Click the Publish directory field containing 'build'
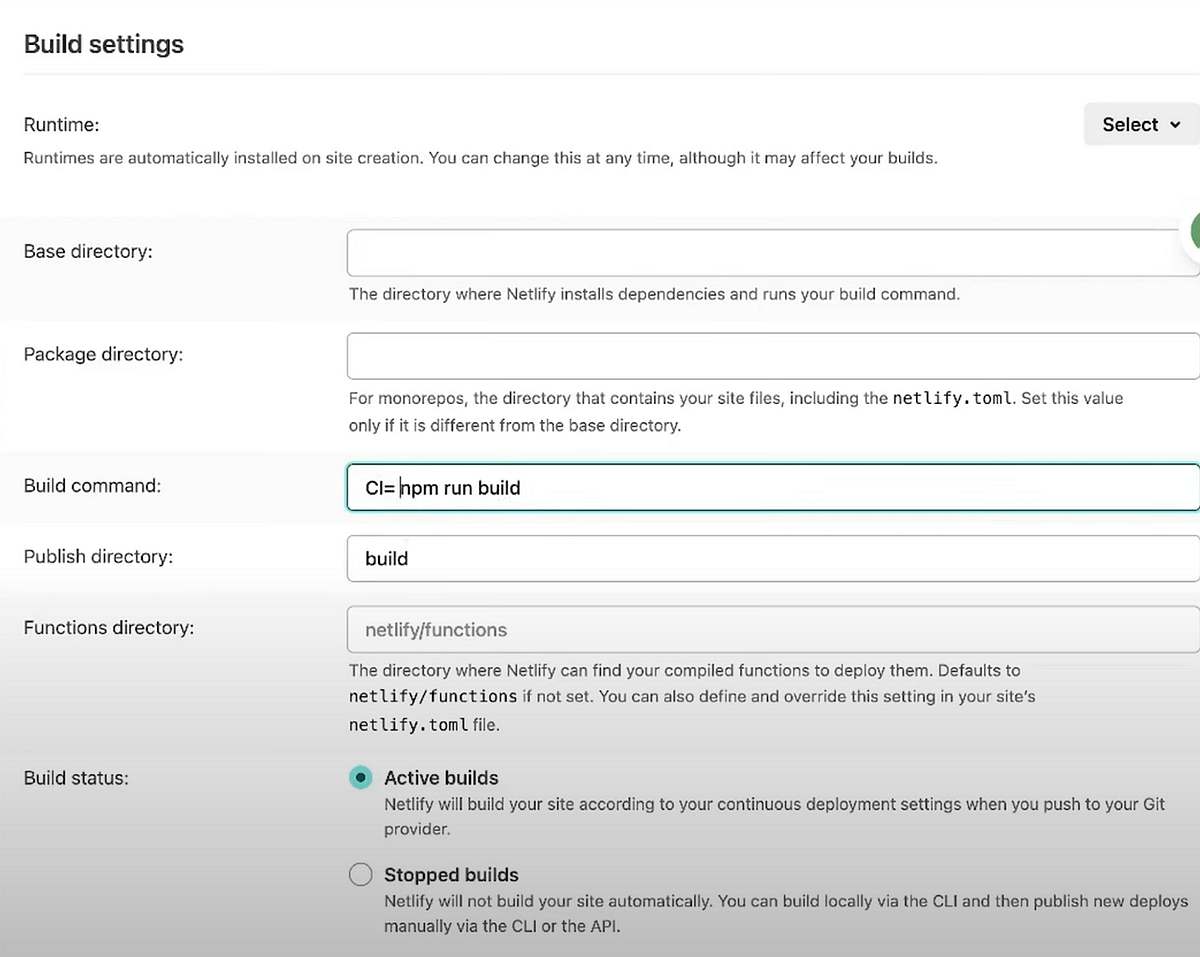The width and height of the screenshot is (1200, 957). 770,558
